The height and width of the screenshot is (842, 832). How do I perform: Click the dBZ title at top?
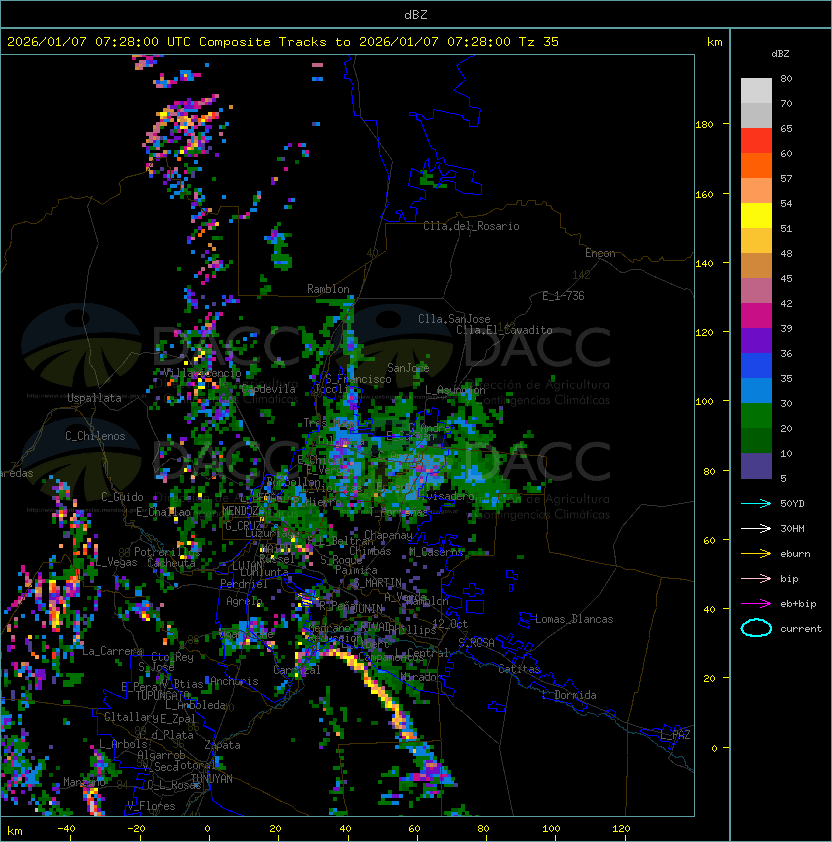[416, 15]
